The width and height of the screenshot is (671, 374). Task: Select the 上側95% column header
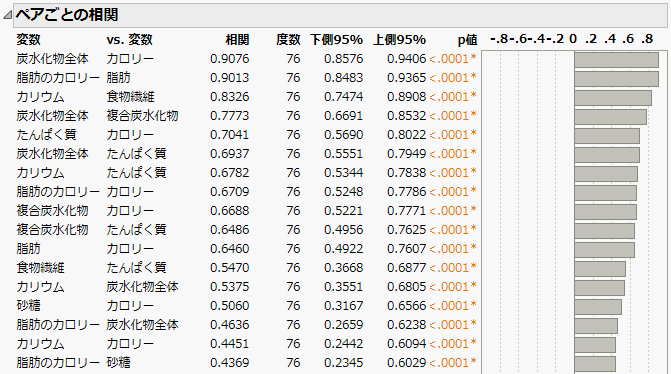click(399, 39)
